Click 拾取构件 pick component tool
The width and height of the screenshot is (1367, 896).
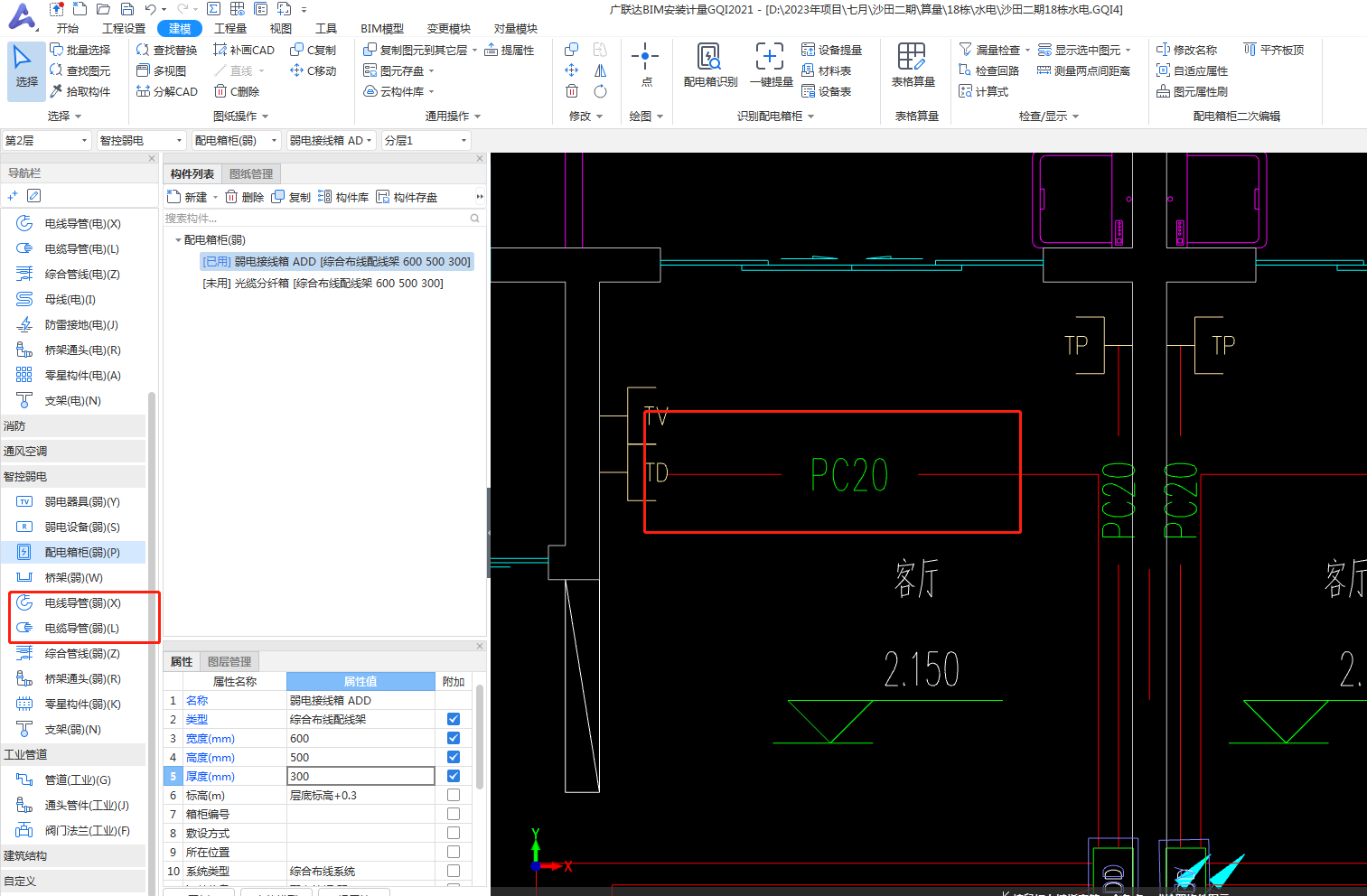(80, 91)
